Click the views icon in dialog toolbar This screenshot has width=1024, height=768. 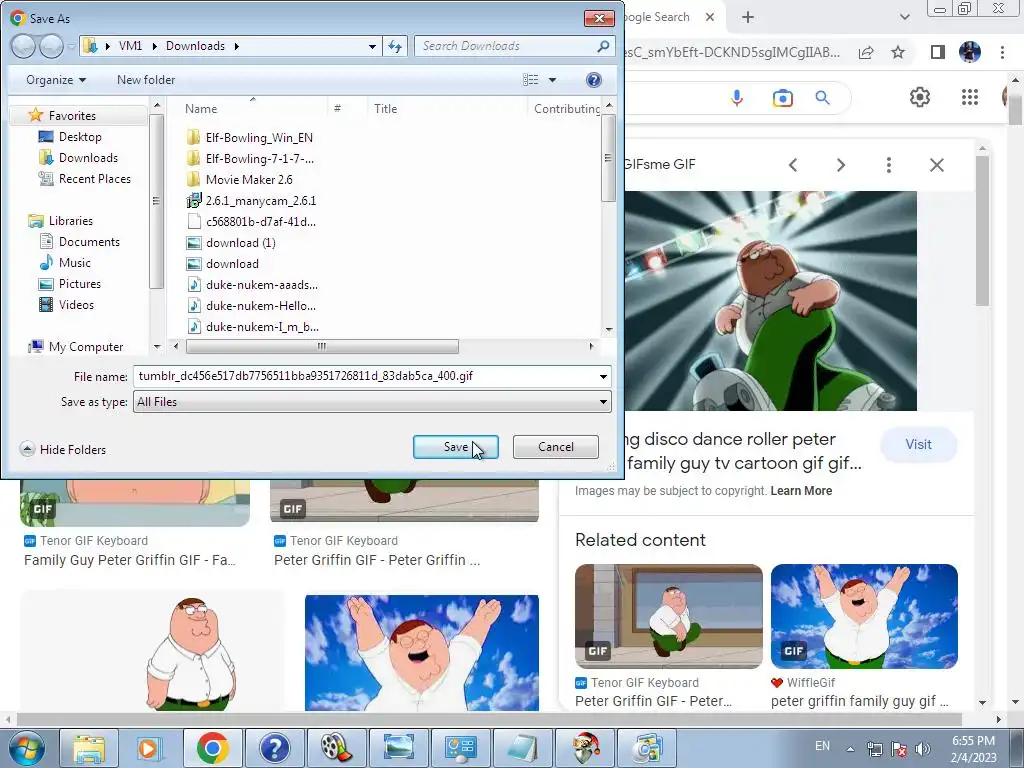(530, 80)
